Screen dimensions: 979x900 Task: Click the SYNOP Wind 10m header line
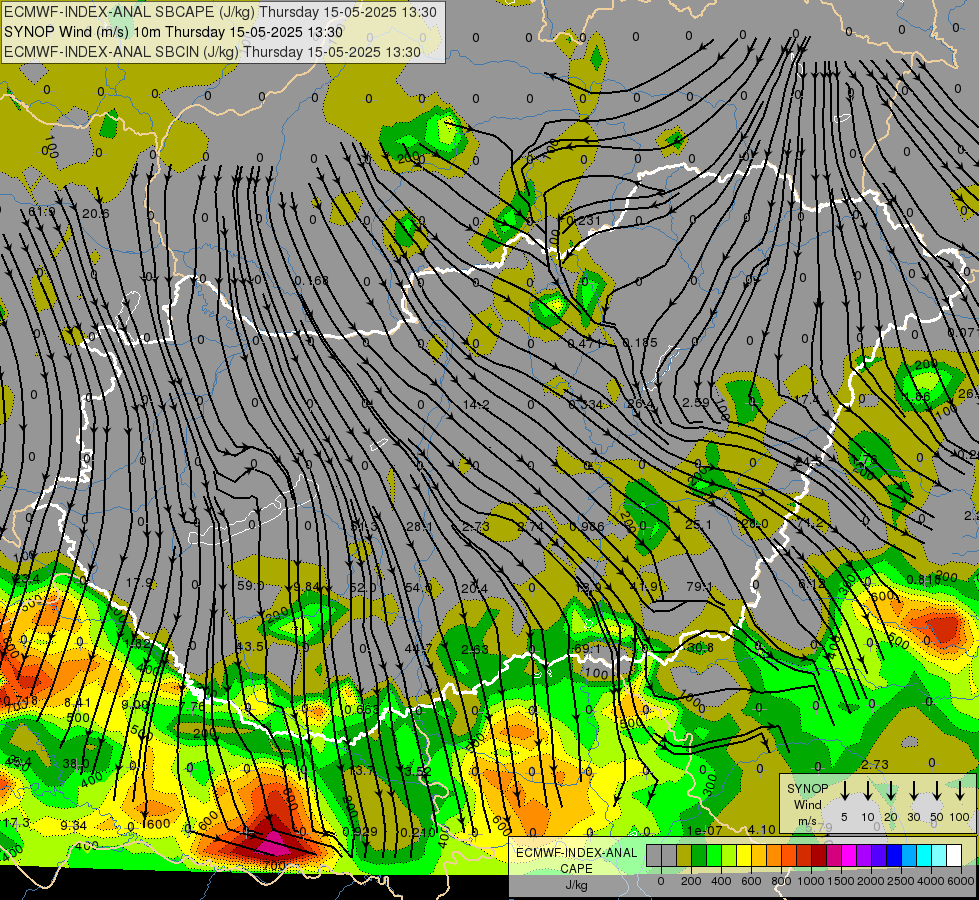pyautogui.click(x=174, y=32)
